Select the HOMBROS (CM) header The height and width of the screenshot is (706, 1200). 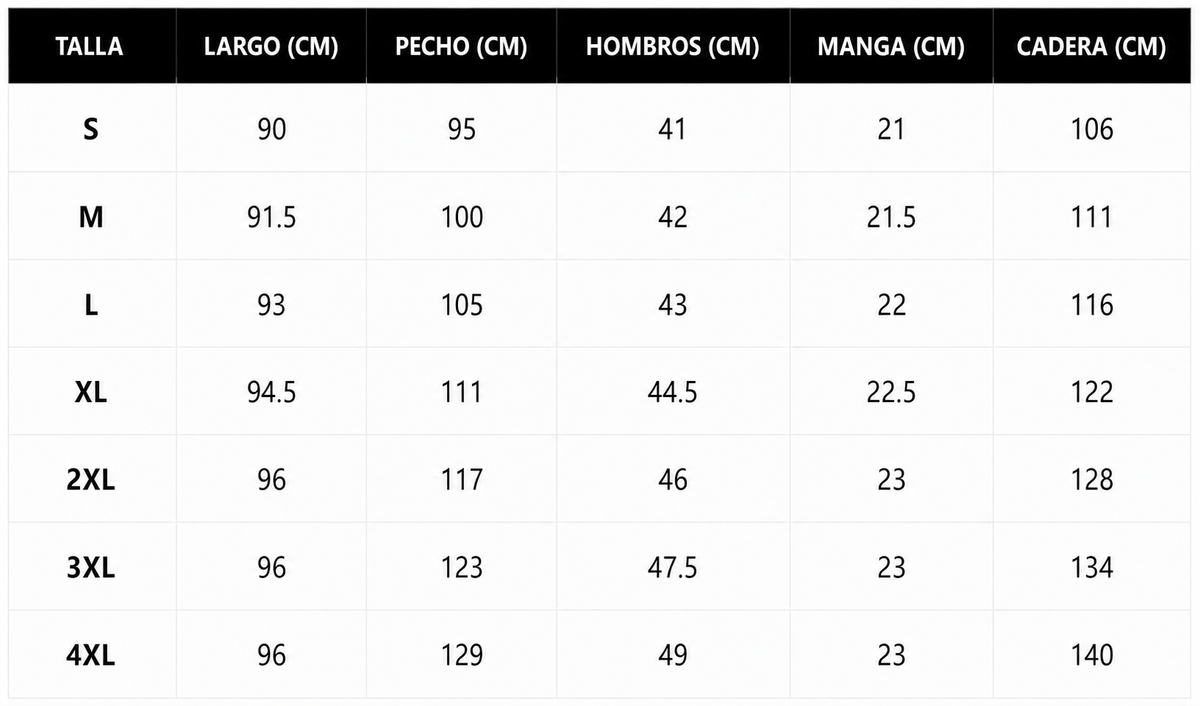(672, 47)
